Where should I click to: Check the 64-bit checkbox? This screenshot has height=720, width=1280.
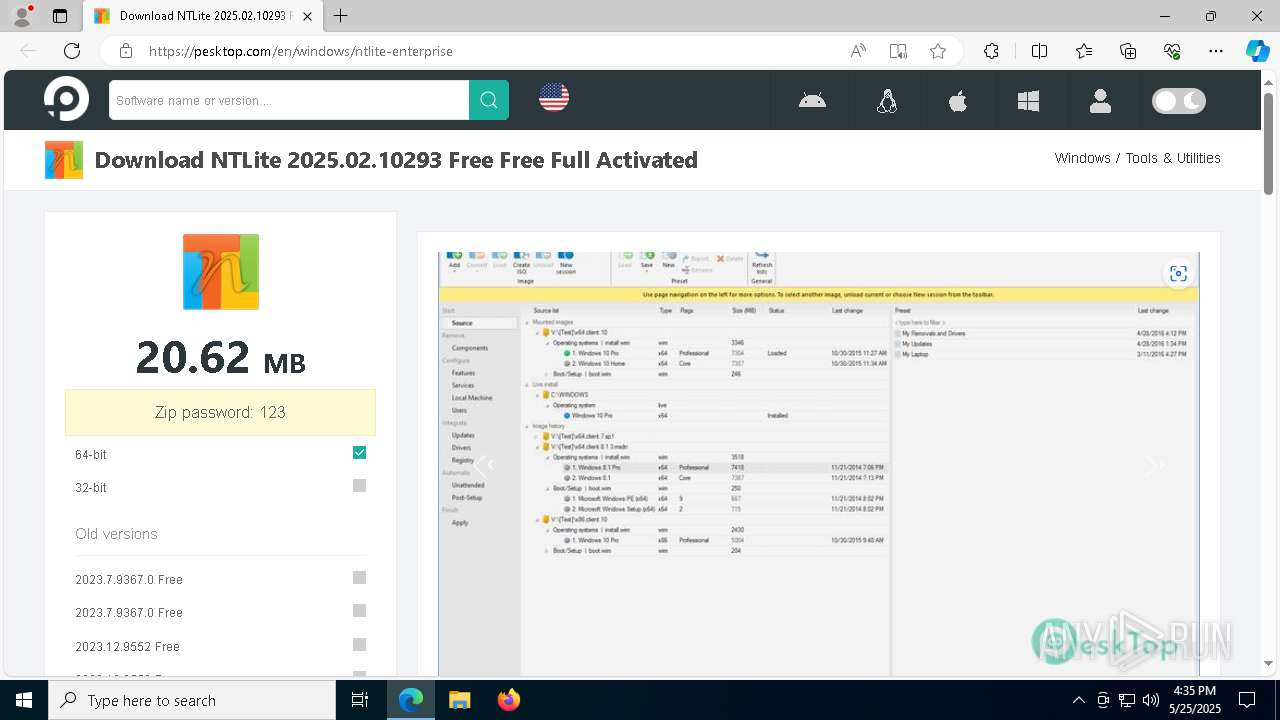tap(359, 453)
